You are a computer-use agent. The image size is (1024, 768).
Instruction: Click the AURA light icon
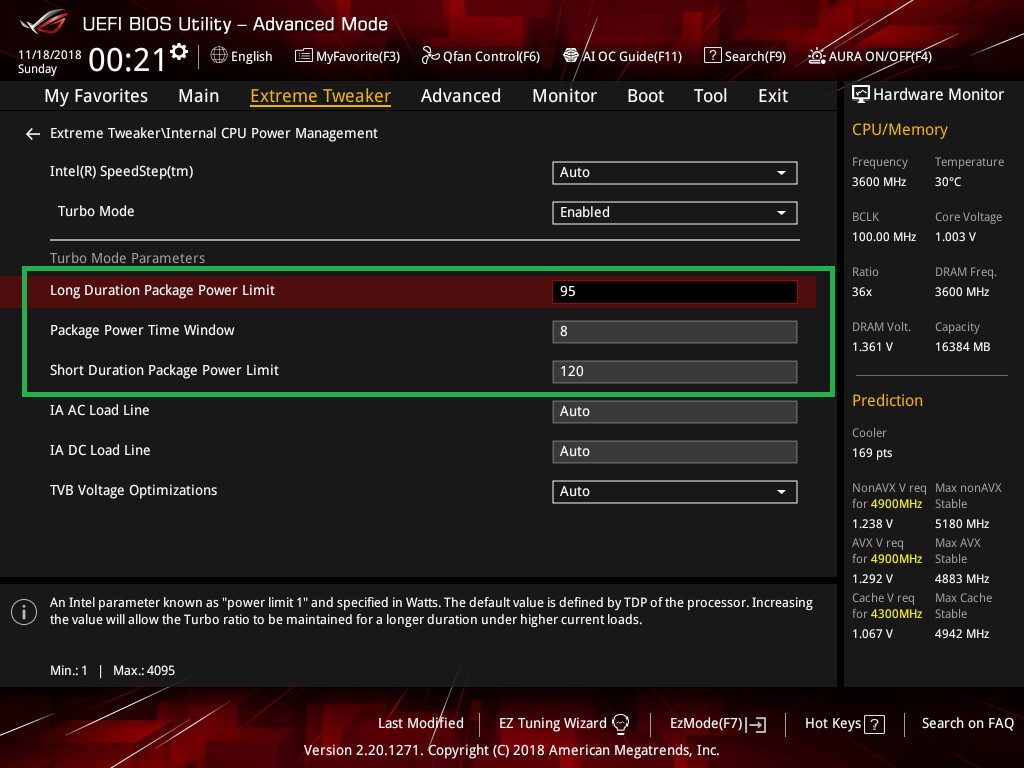tap(816, 56)
